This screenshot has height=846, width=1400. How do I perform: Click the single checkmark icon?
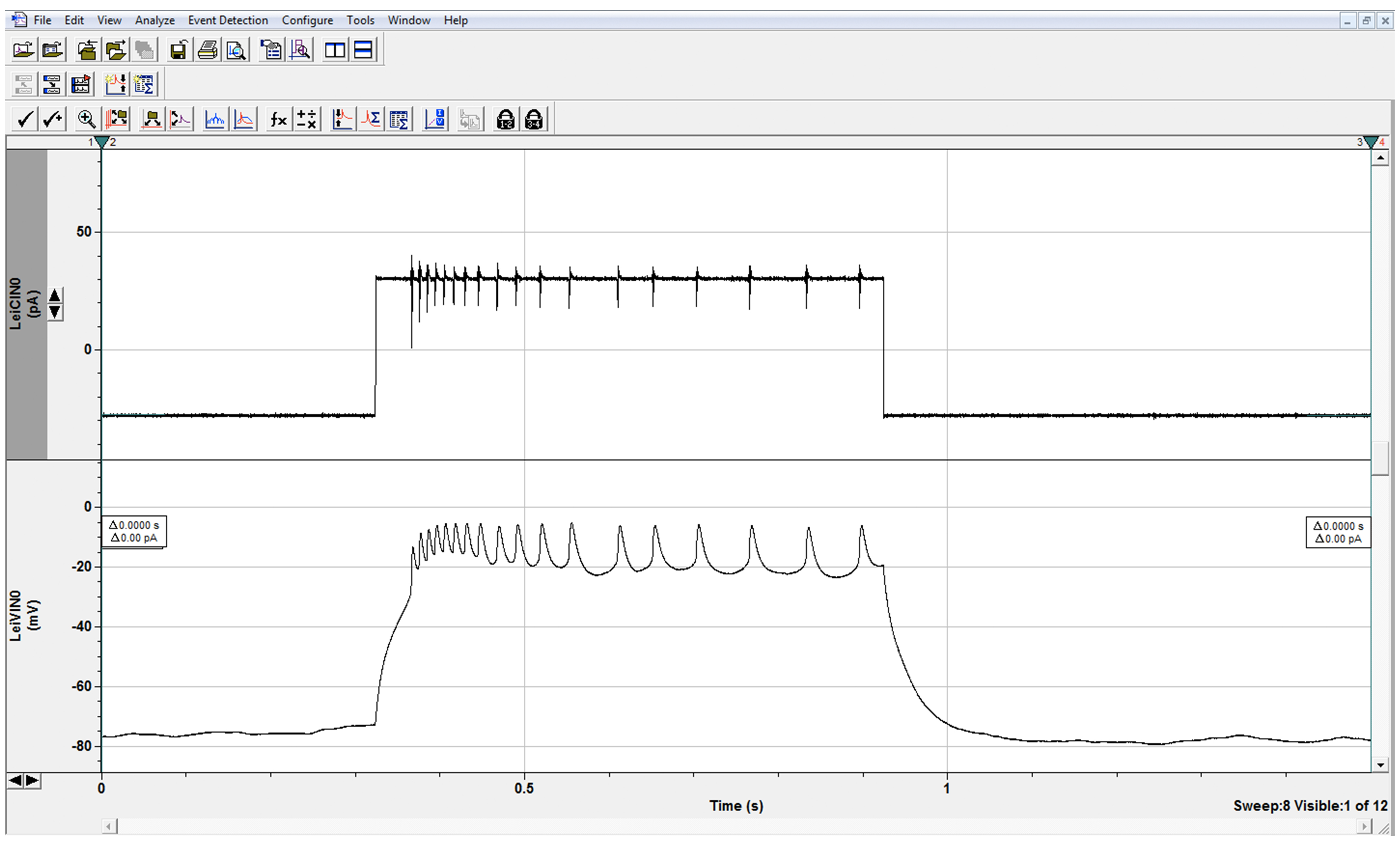click(24, 119)
